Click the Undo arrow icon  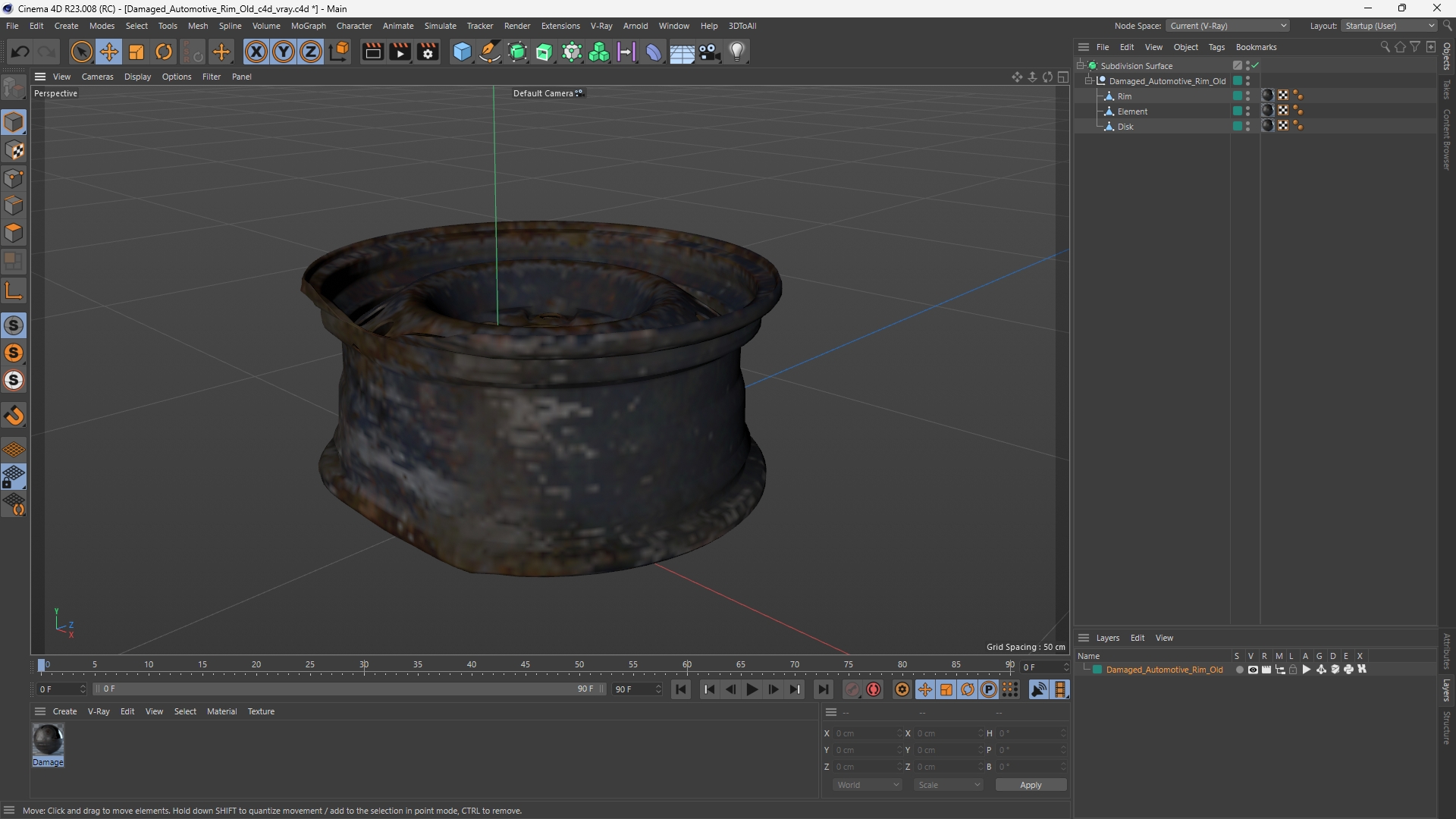coord(20,52)
